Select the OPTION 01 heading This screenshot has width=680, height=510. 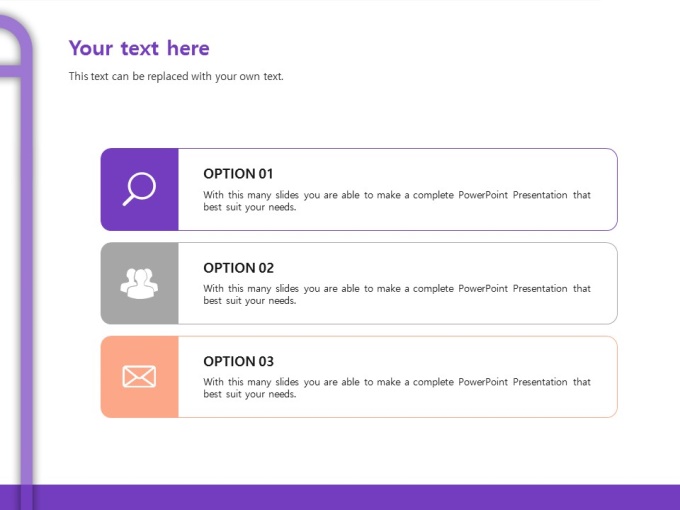pyautogui.click(x=238, y=173)
